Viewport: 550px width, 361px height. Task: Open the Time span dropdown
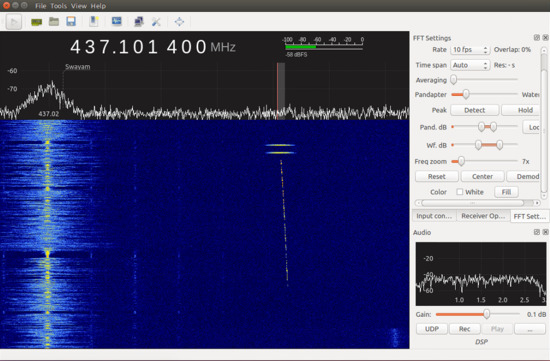coord(470,65)
